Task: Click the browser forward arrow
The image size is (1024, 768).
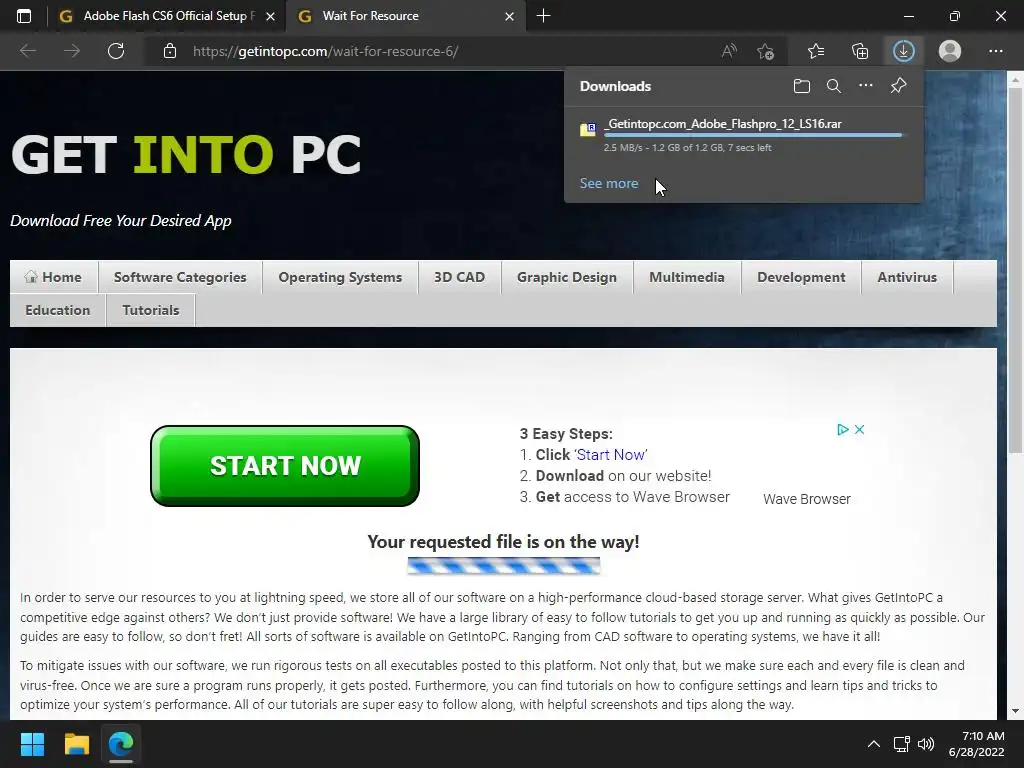Action: coord(72,51)
